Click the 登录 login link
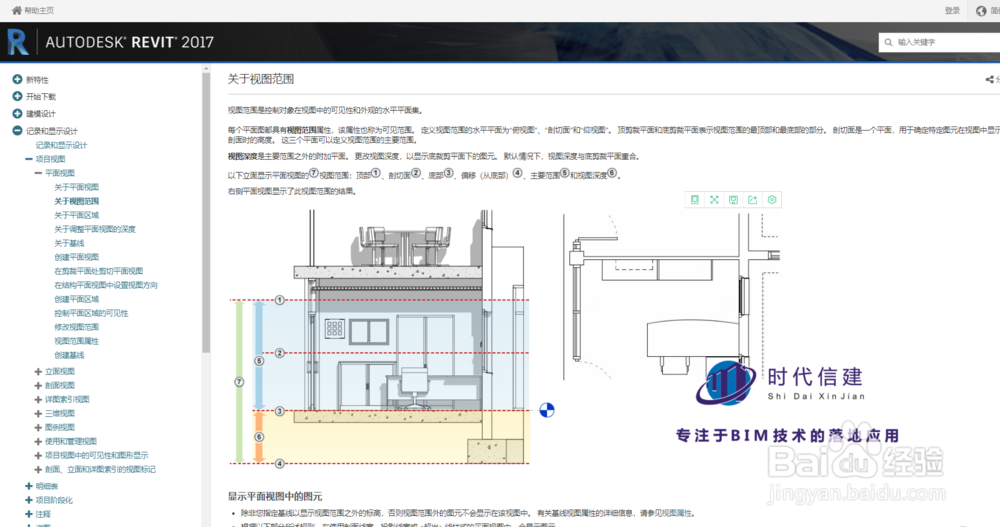 point(952,11)
